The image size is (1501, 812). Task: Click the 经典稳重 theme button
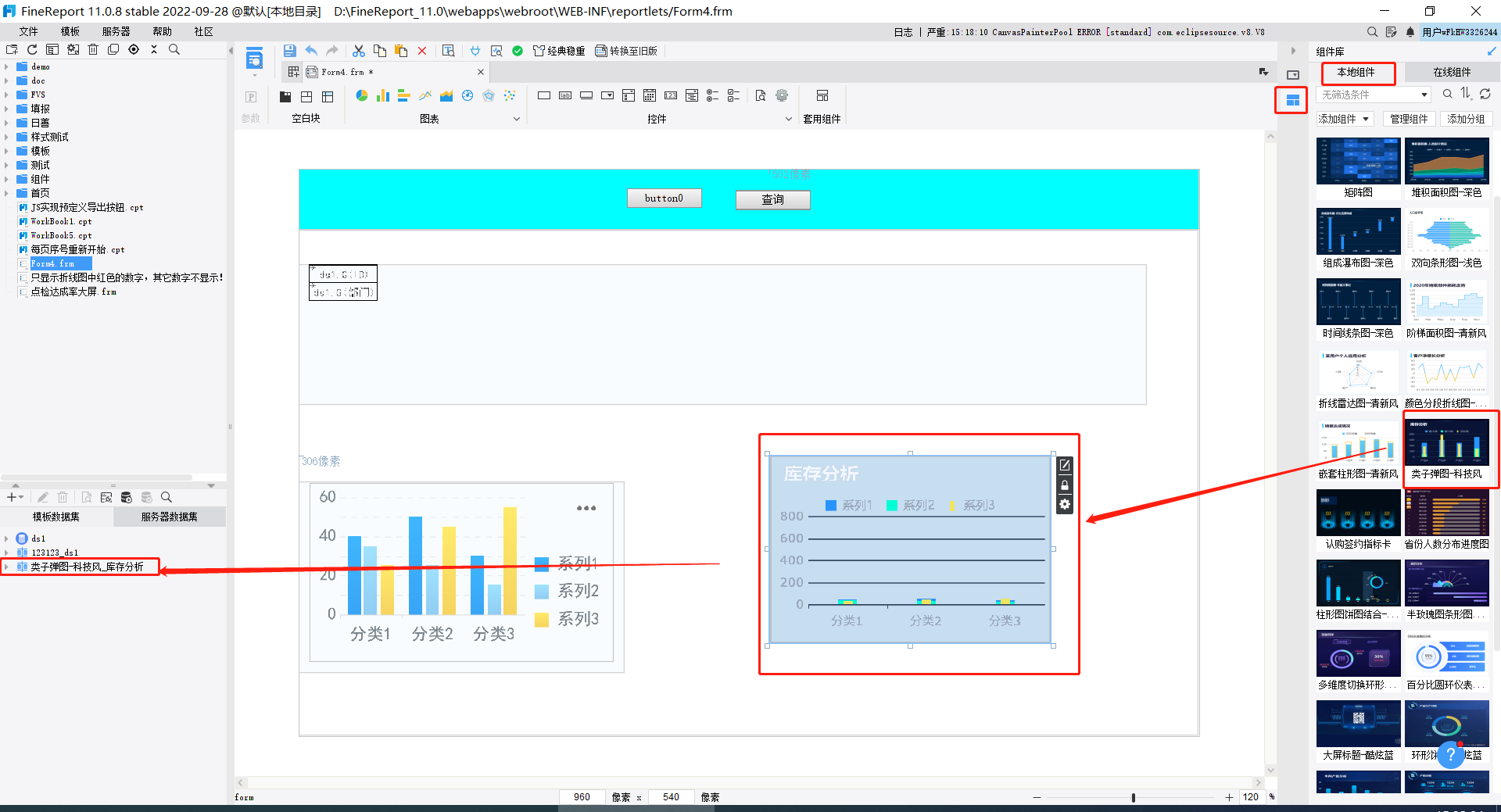[x=559, y=51]
